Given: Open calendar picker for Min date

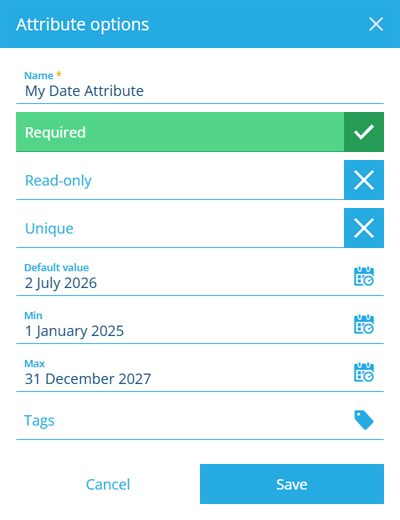Looking at the screenshot, I should [364, 324].
